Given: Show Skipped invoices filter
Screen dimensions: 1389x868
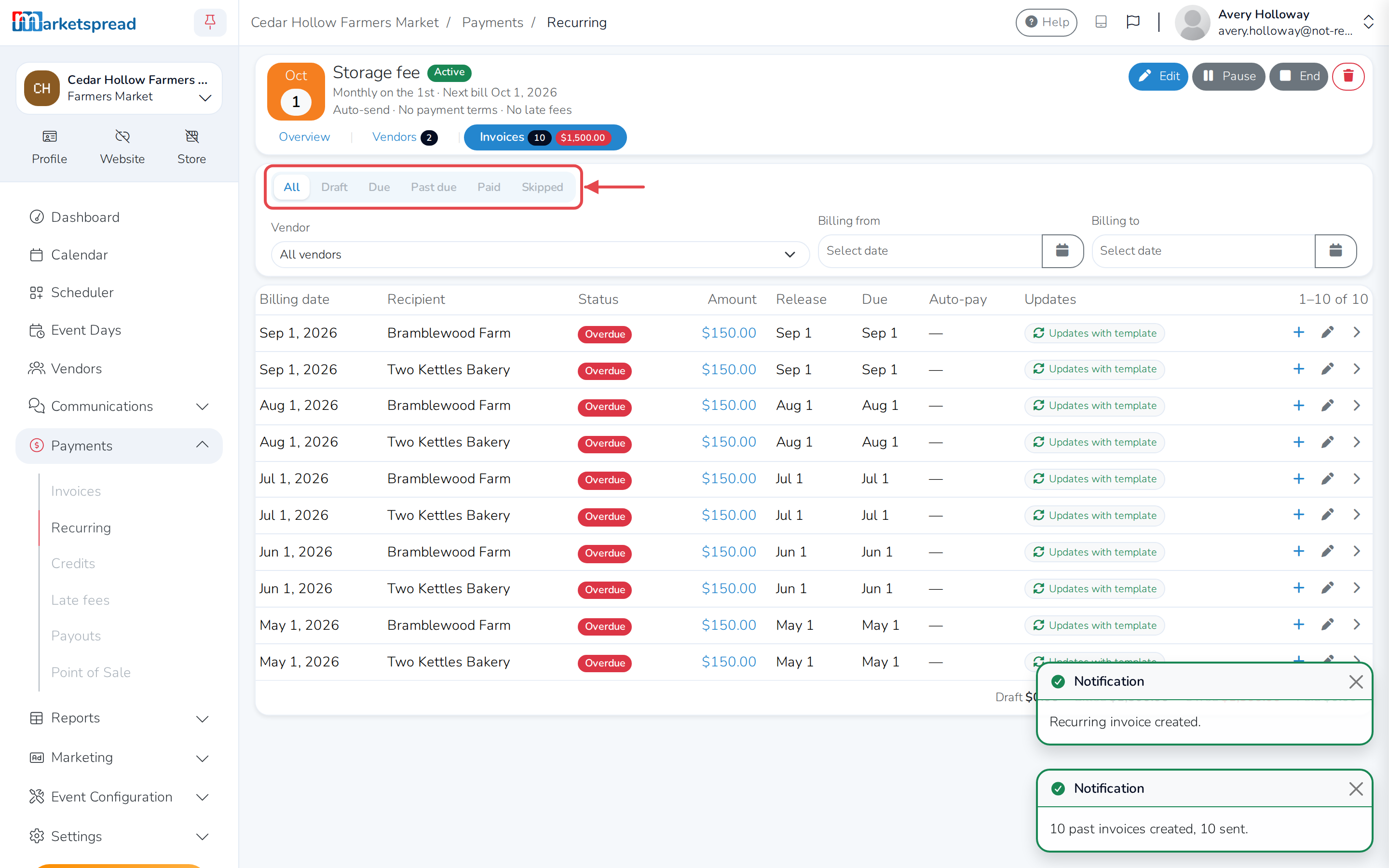Looking at the screenshot, I should point(542,187).
